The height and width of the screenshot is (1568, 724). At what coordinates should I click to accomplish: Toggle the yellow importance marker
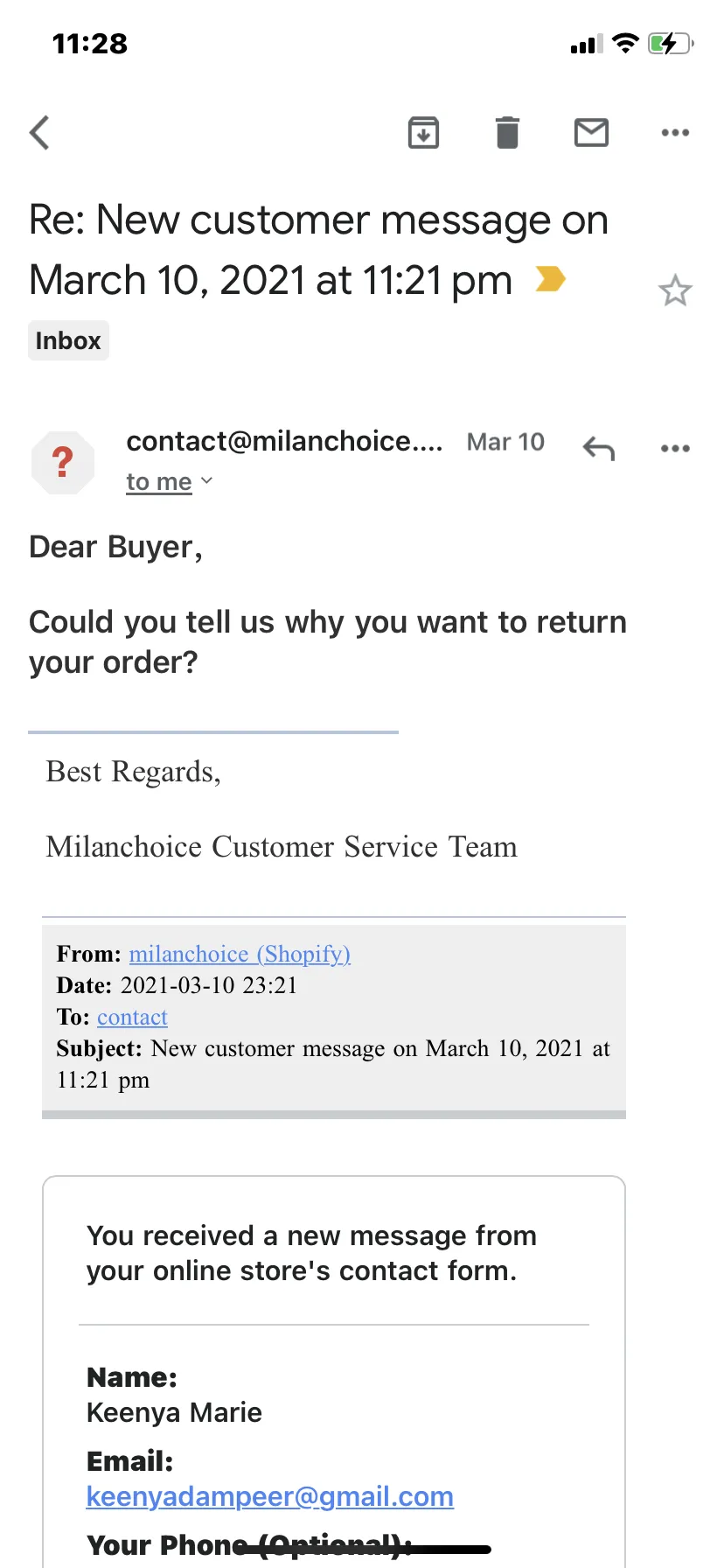coord(551,279)
